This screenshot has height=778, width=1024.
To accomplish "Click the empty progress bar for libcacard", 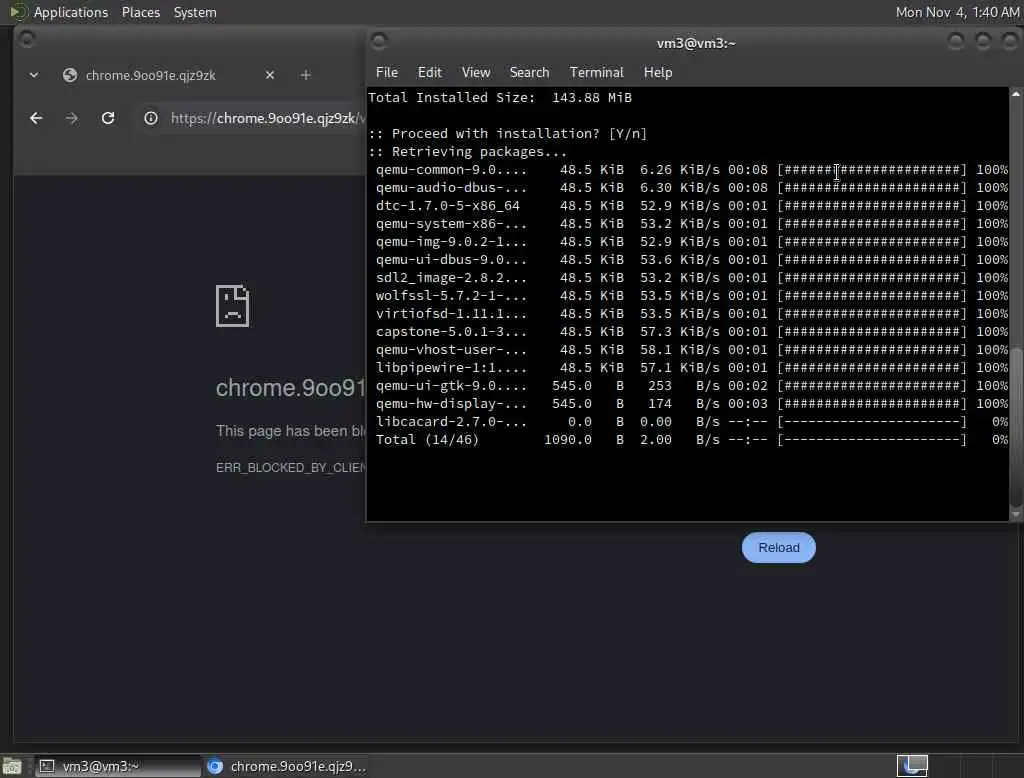I will 872,422.
